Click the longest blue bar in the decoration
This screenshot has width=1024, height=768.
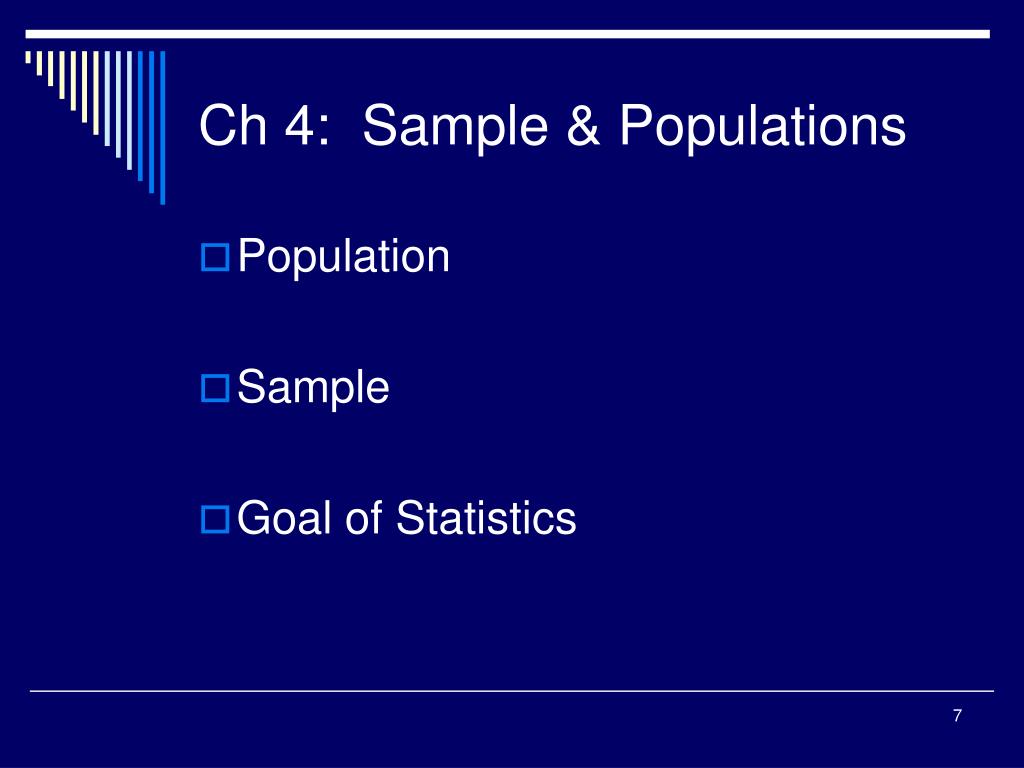click(163, 127)
